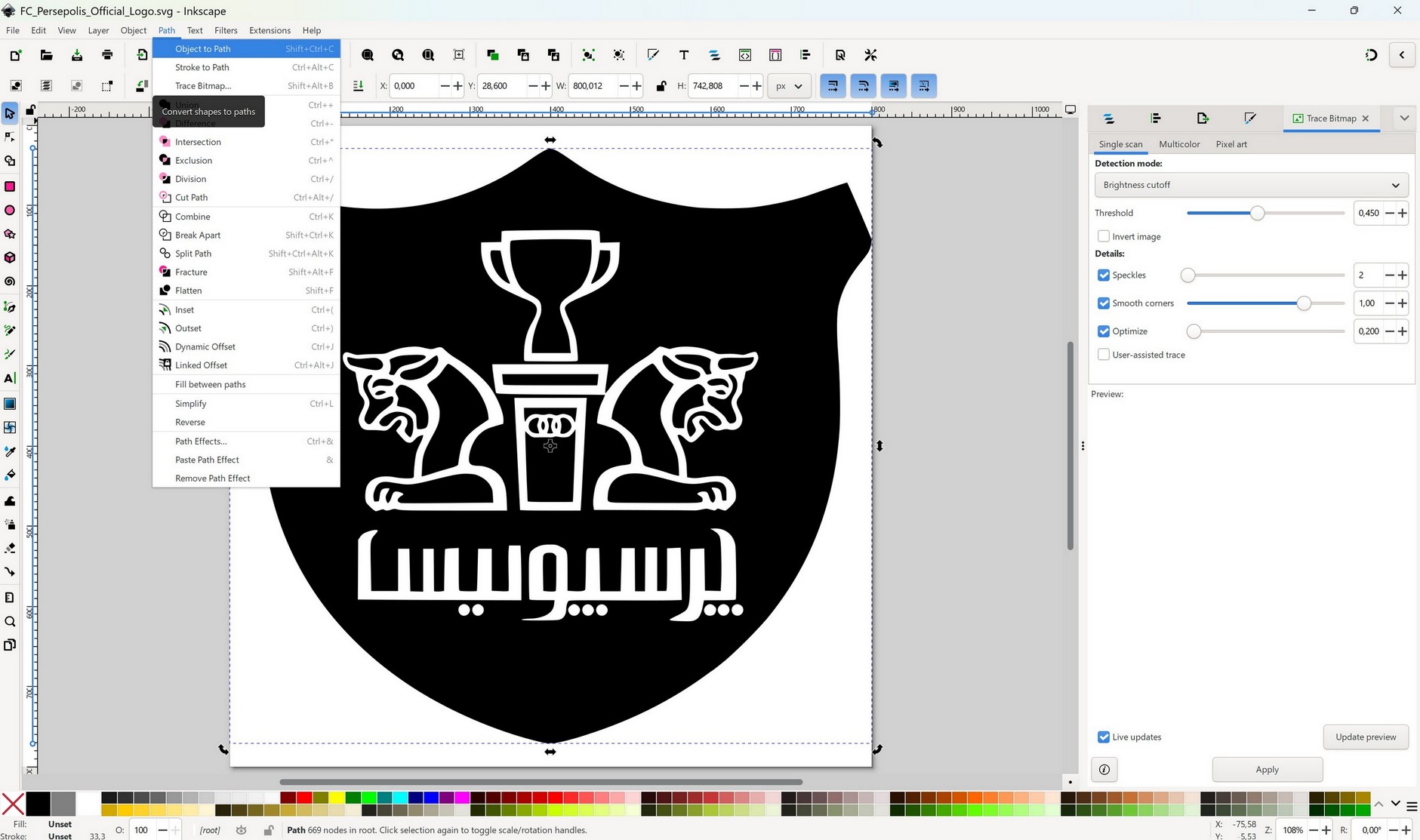The height and width of the screenshot is (840, 1420).
Task: Activate the Star and polygon tool
Action: click(10, 234)
